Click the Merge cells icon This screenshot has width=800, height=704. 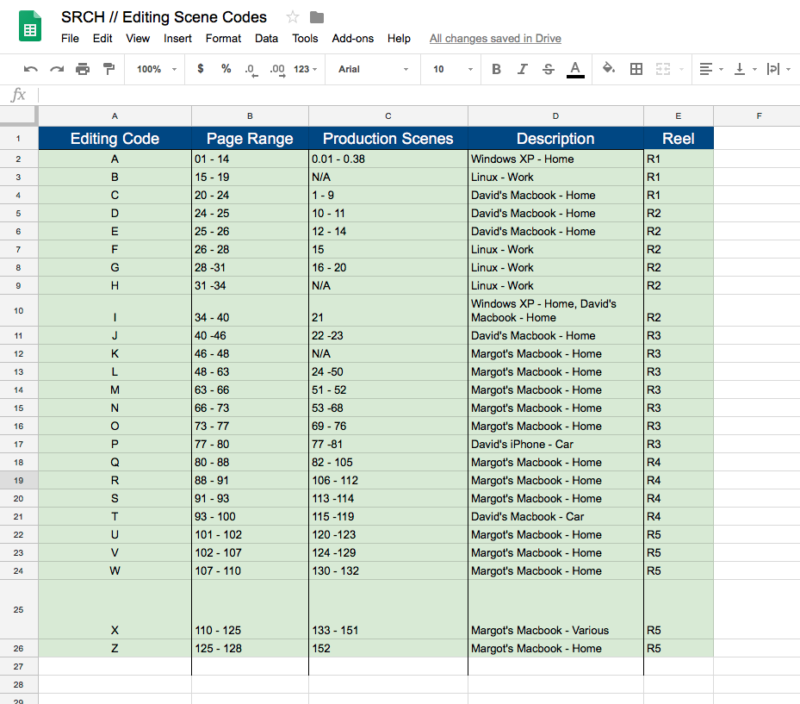point(663,69)
